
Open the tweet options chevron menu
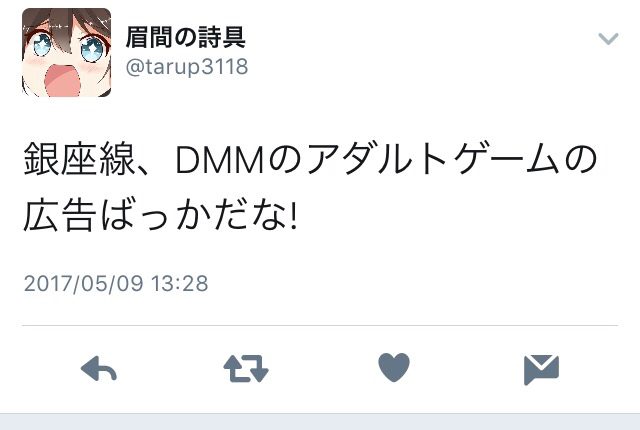click(608, 39)
